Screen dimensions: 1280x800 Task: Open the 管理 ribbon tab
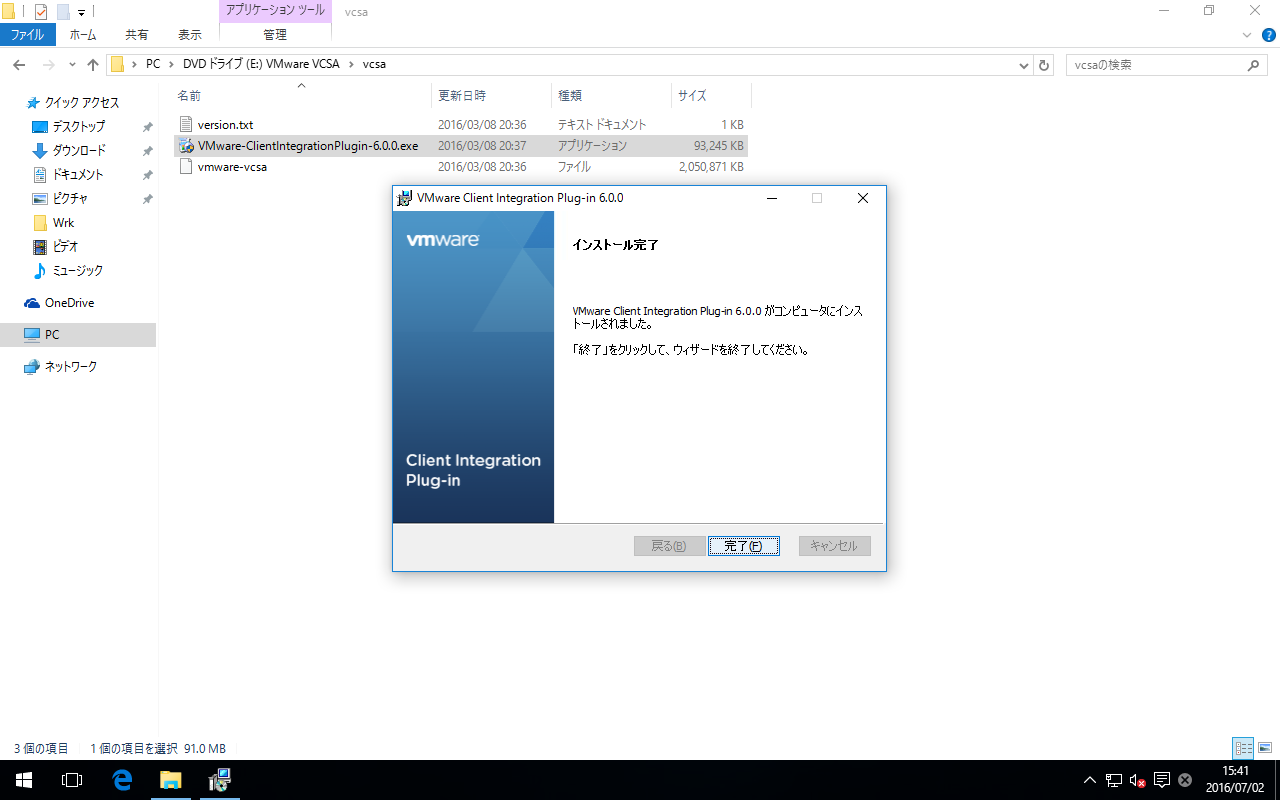[275, 34]
